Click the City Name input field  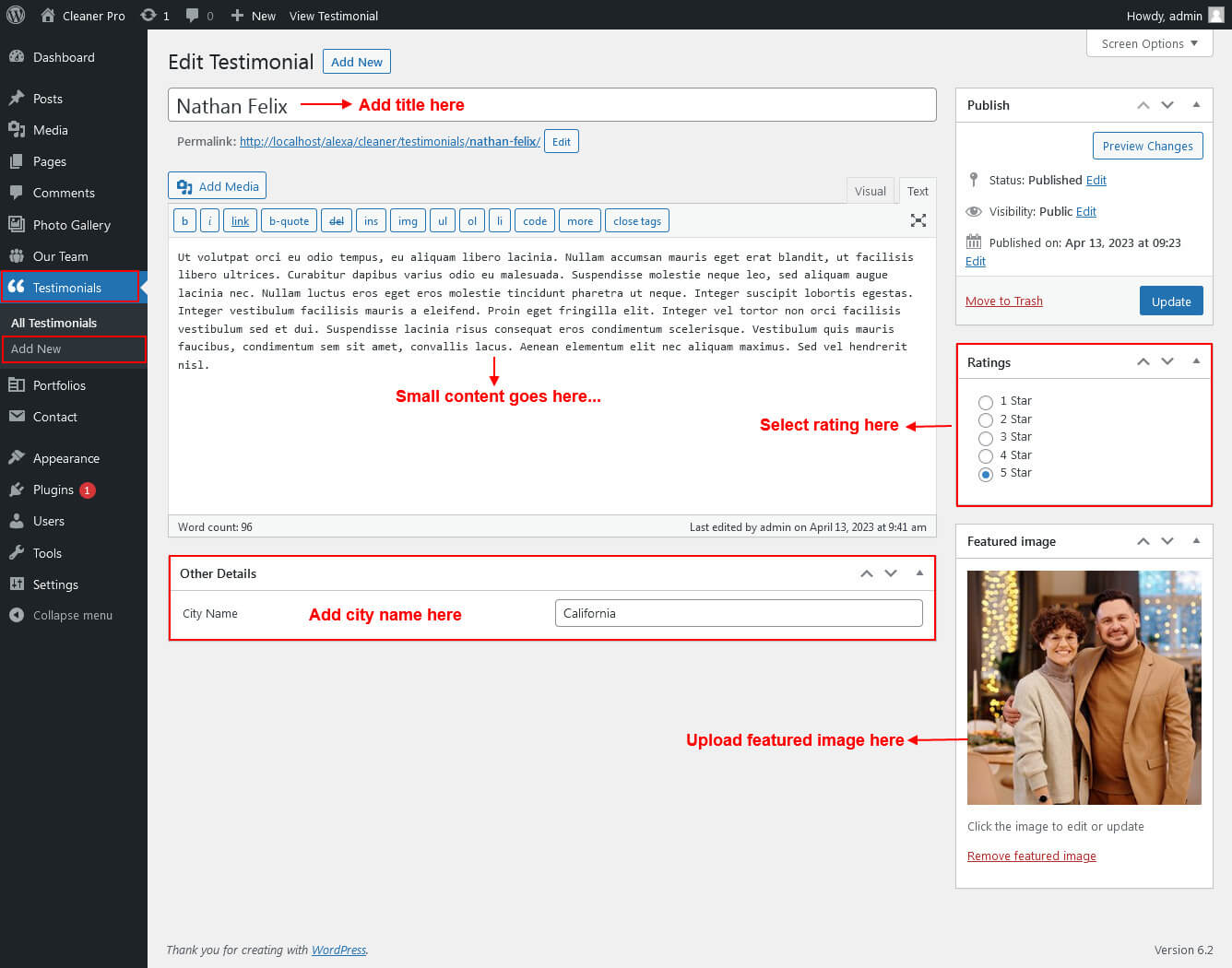[x=739, y=613]
